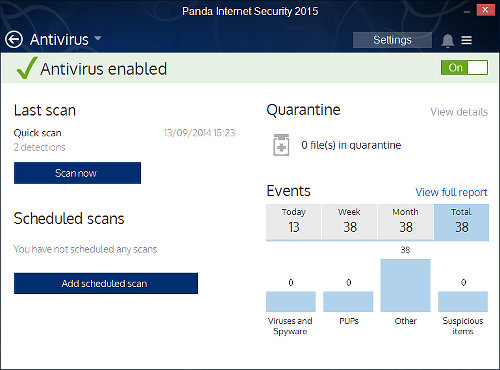Screen dimensions: 500x370
Task: Click the 'Antivirus enabled' status text
Action: click(x=103, y=69)
